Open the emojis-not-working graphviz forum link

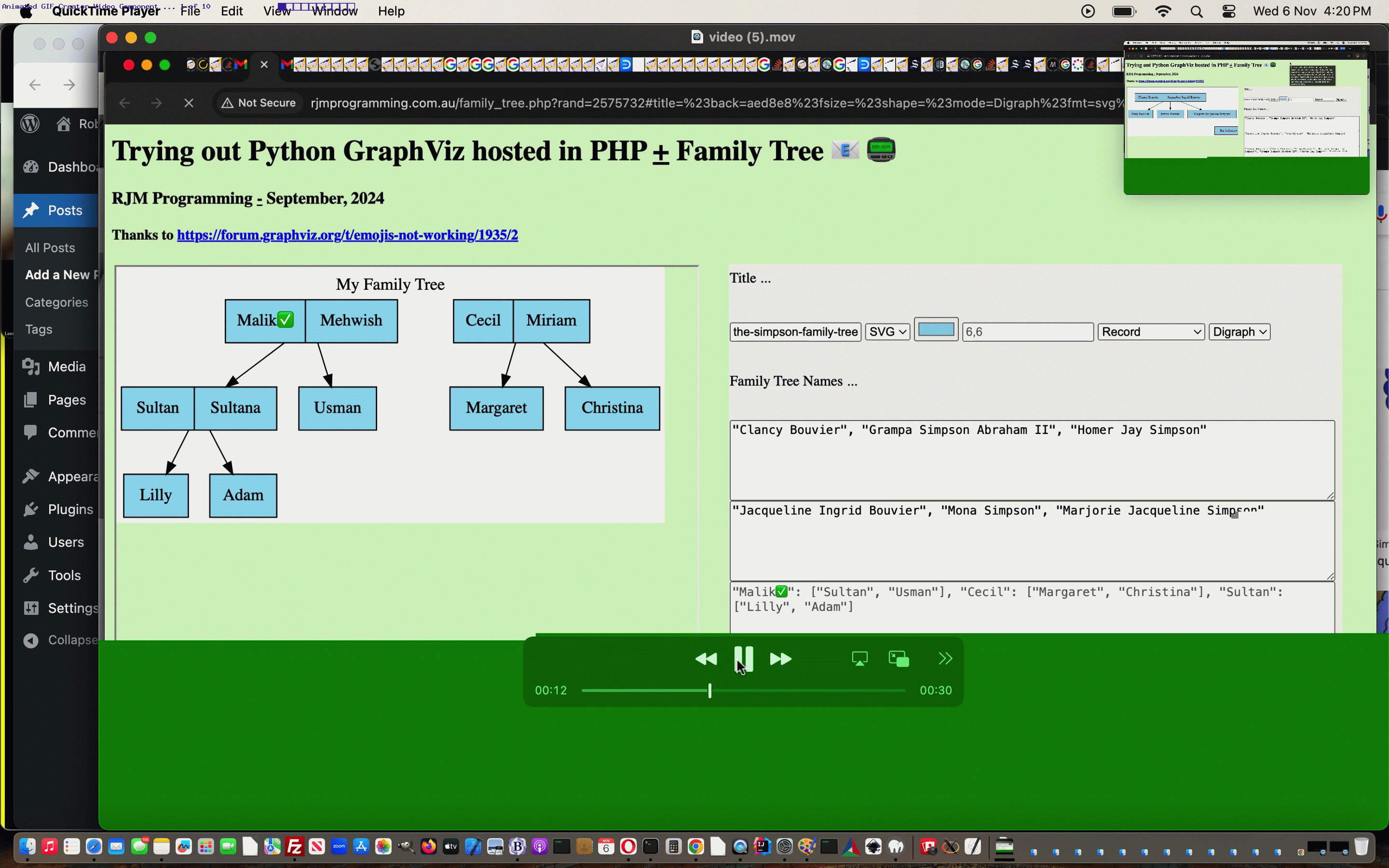click(347, 235)
